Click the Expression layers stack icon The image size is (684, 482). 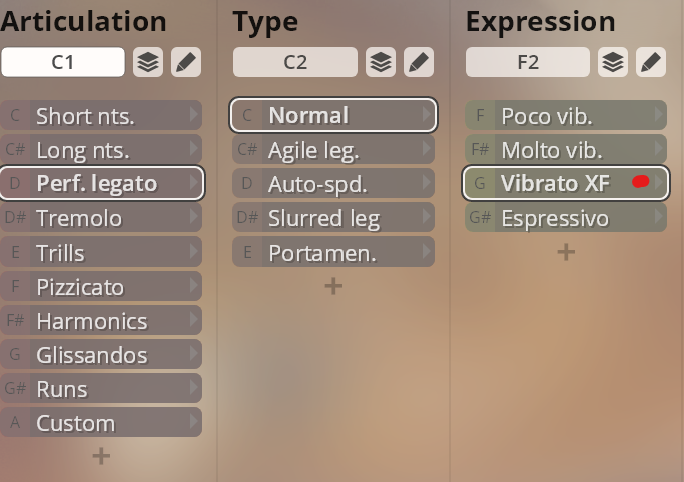613,62
